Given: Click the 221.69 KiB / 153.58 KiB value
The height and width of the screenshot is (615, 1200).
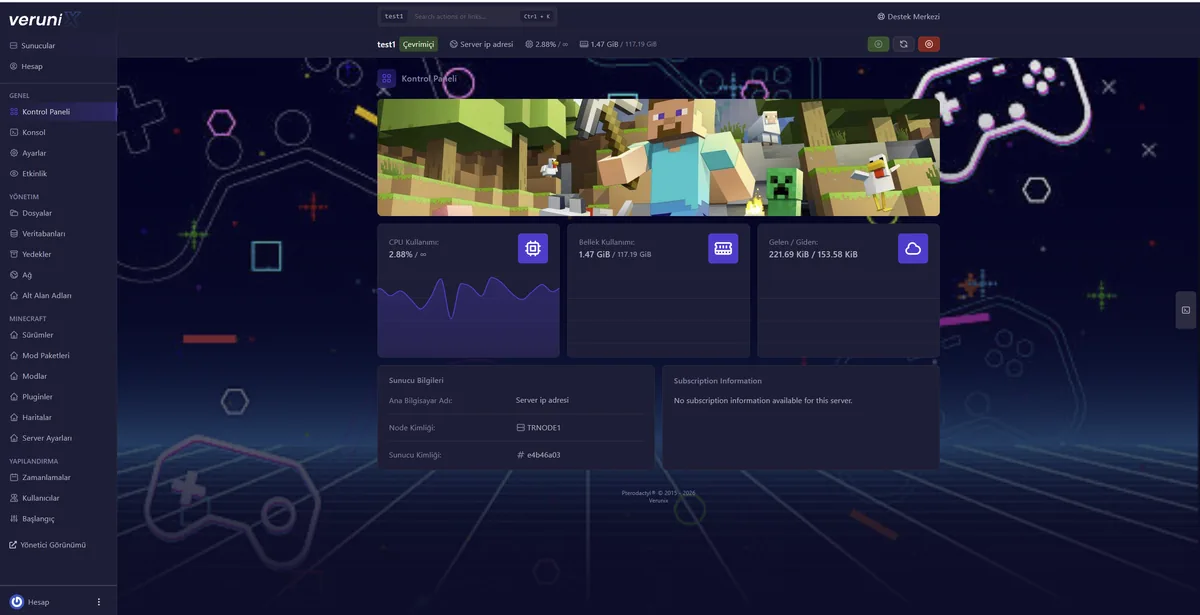Looking at the screenshot, I should [x=813, y=255].
